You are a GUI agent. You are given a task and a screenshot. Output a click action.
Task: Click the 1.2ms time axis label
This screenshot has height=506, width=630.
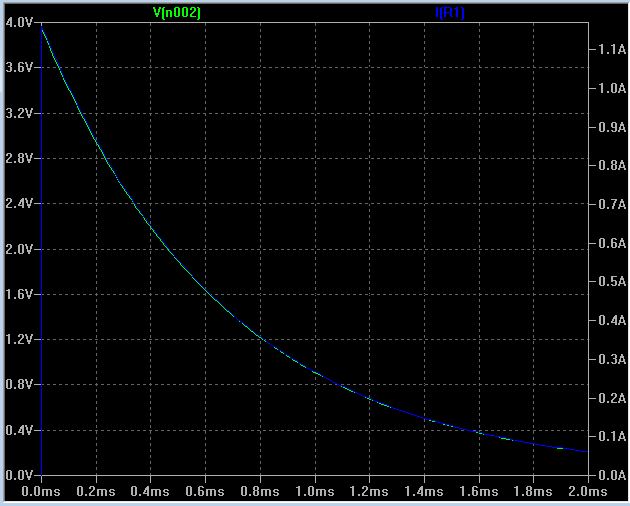coord(369,491)
